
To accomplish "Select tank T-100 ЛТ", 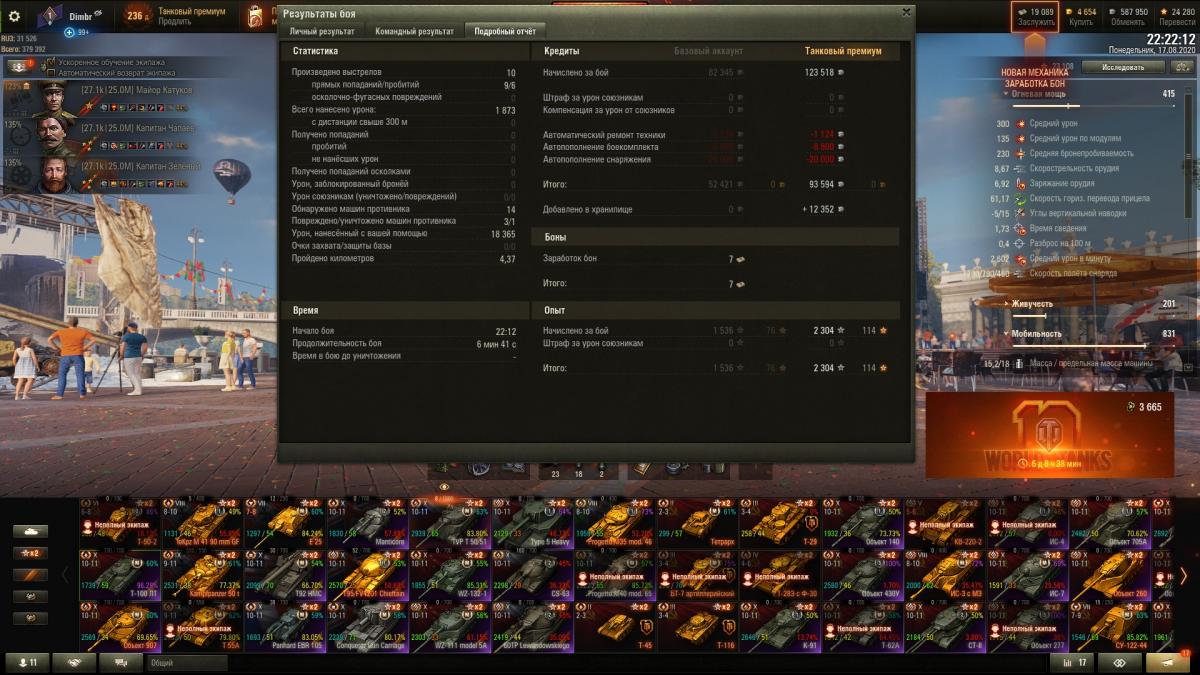I will point(118,574).
